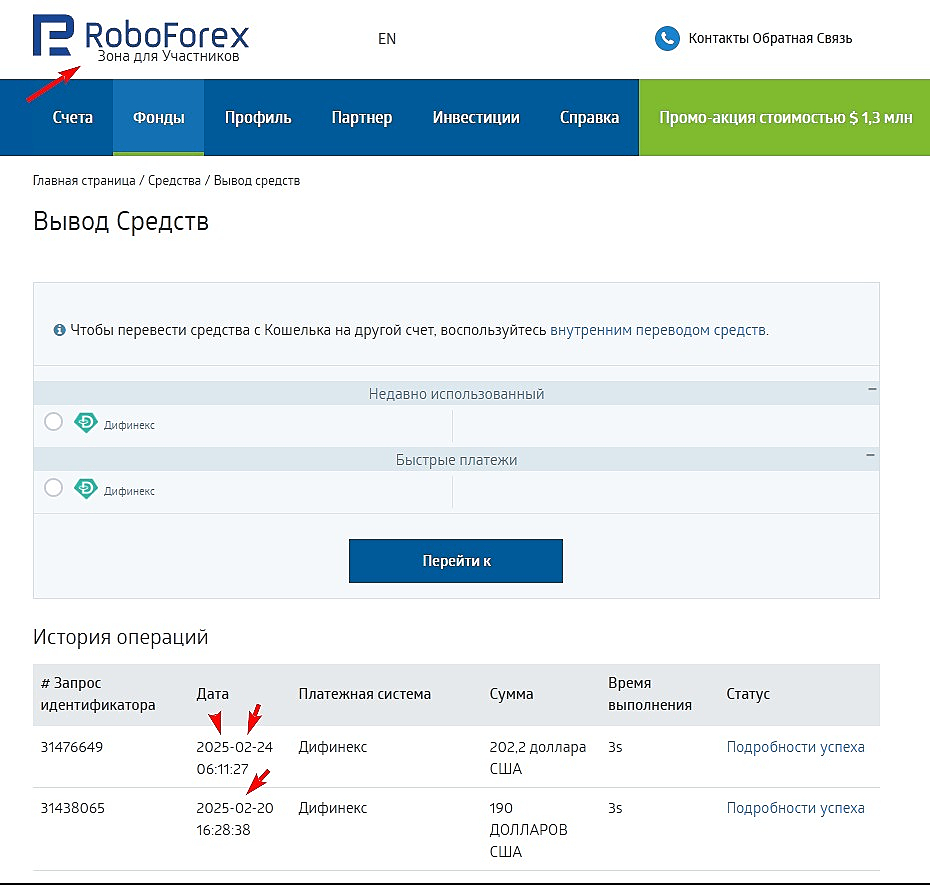Select the Дифинекс radio under Недавно использованный
This screenshot has width=930, height=885.
(53, 422)
